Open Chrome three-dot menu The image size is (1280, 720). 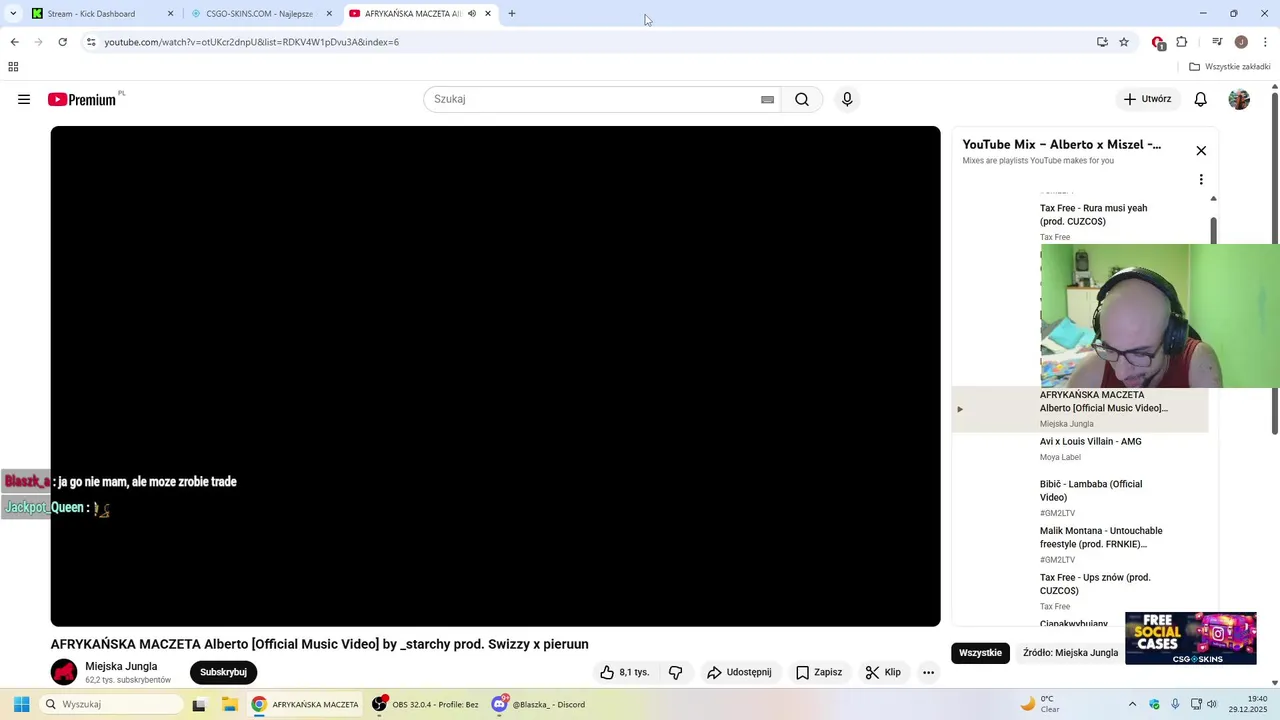point(1265,42)
